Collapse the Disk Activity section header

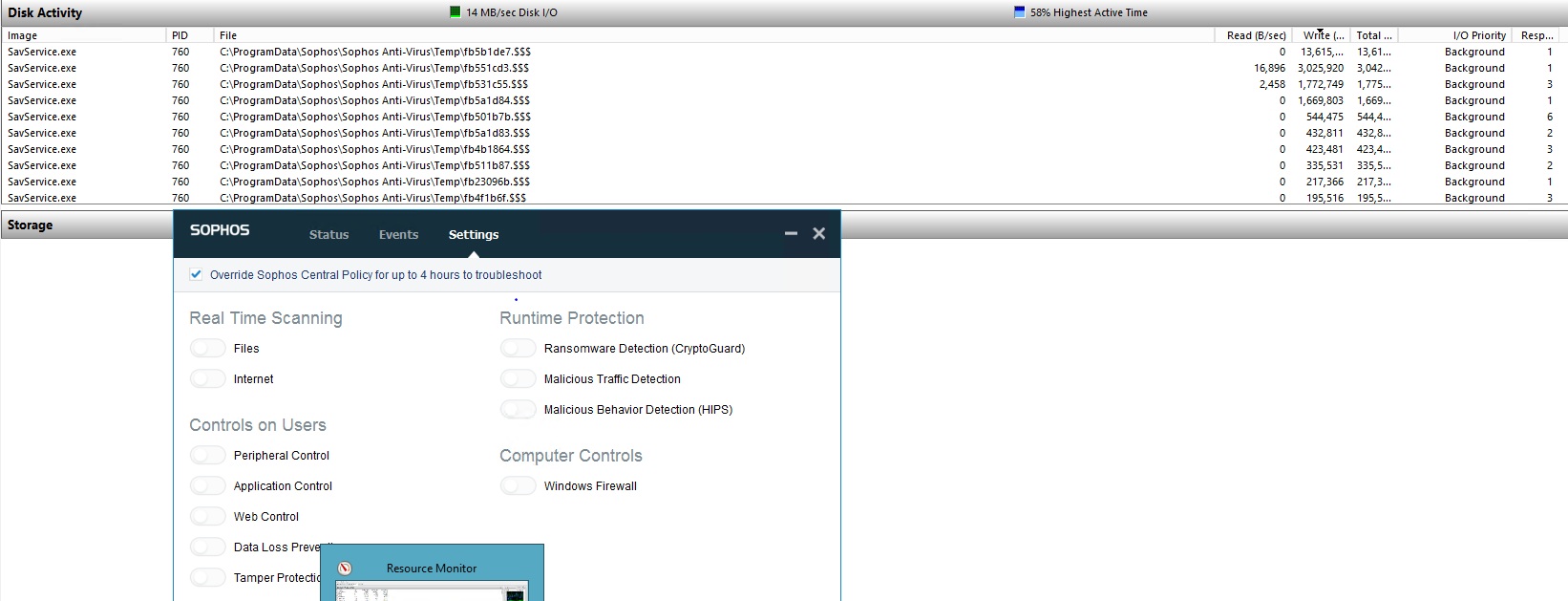(784, 12)
